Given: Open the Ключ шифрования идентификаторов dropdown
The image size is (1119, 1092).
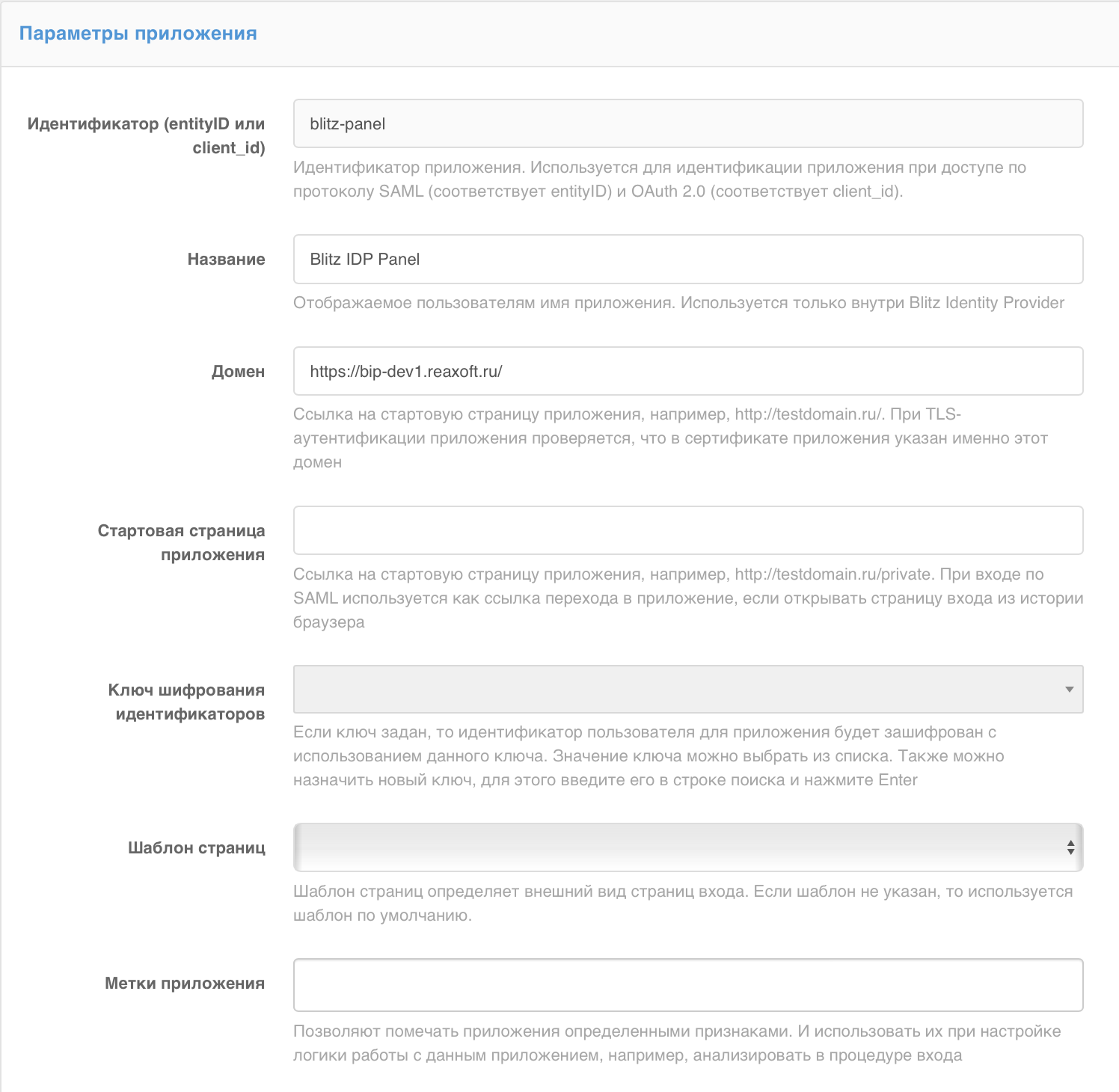Looking at the screenshot, I should tap(688, 690).
